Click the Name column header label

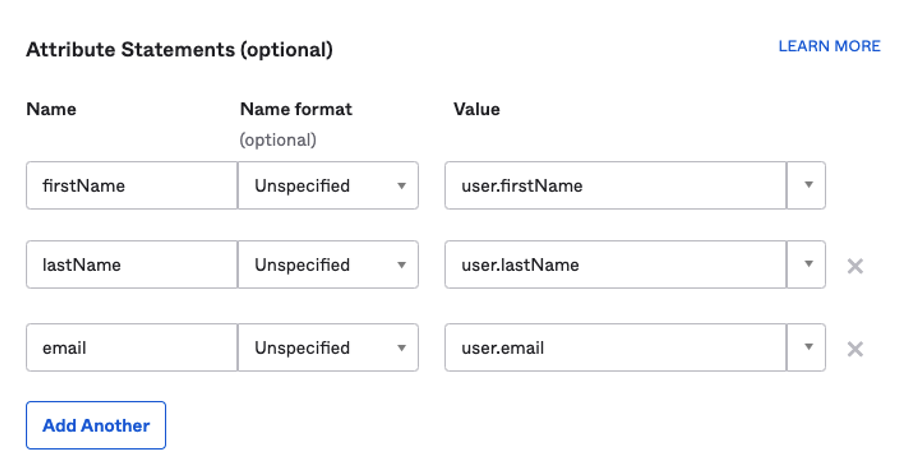(51, 109)
